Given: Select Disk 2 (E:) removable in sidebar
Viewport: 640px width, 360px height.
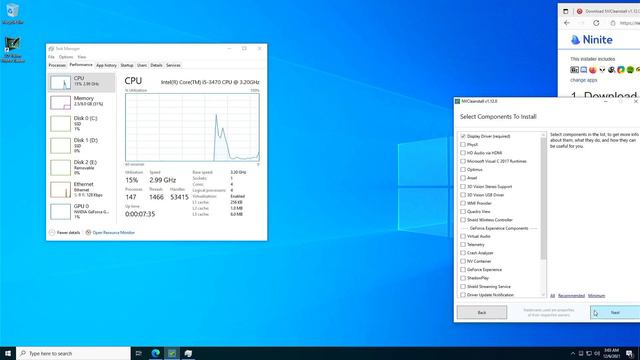Looking at the screenshot, I should [x=81, y=168].
